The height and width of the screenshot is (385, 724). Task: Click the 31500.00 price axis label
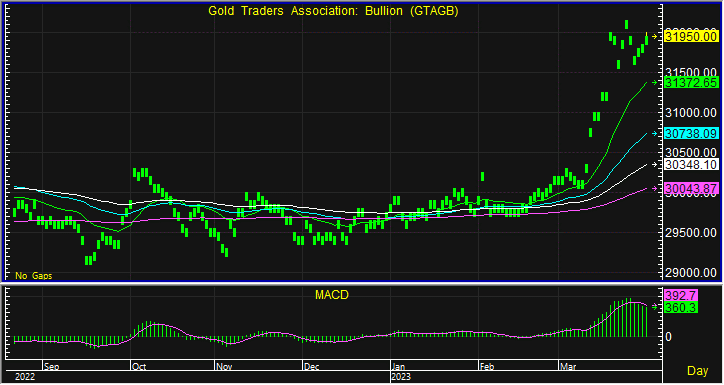click(691, 72)
